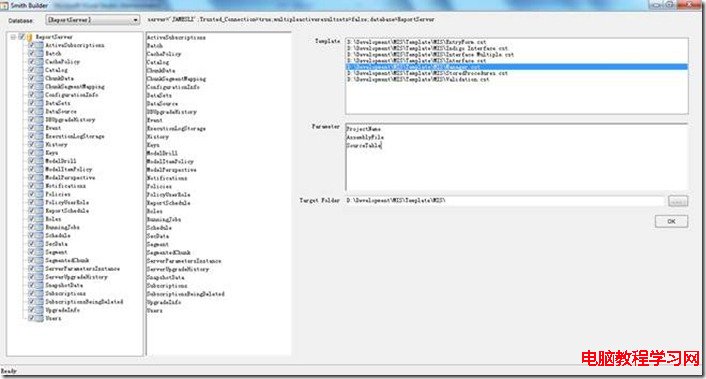706x379 pixels.
Task: Click the table icon next to Notifications
Action: 39,186
